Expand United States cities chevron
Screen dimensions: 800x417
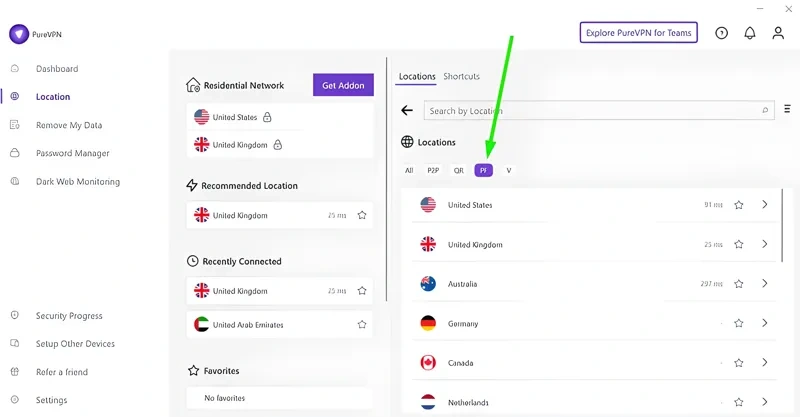[765, 205]
